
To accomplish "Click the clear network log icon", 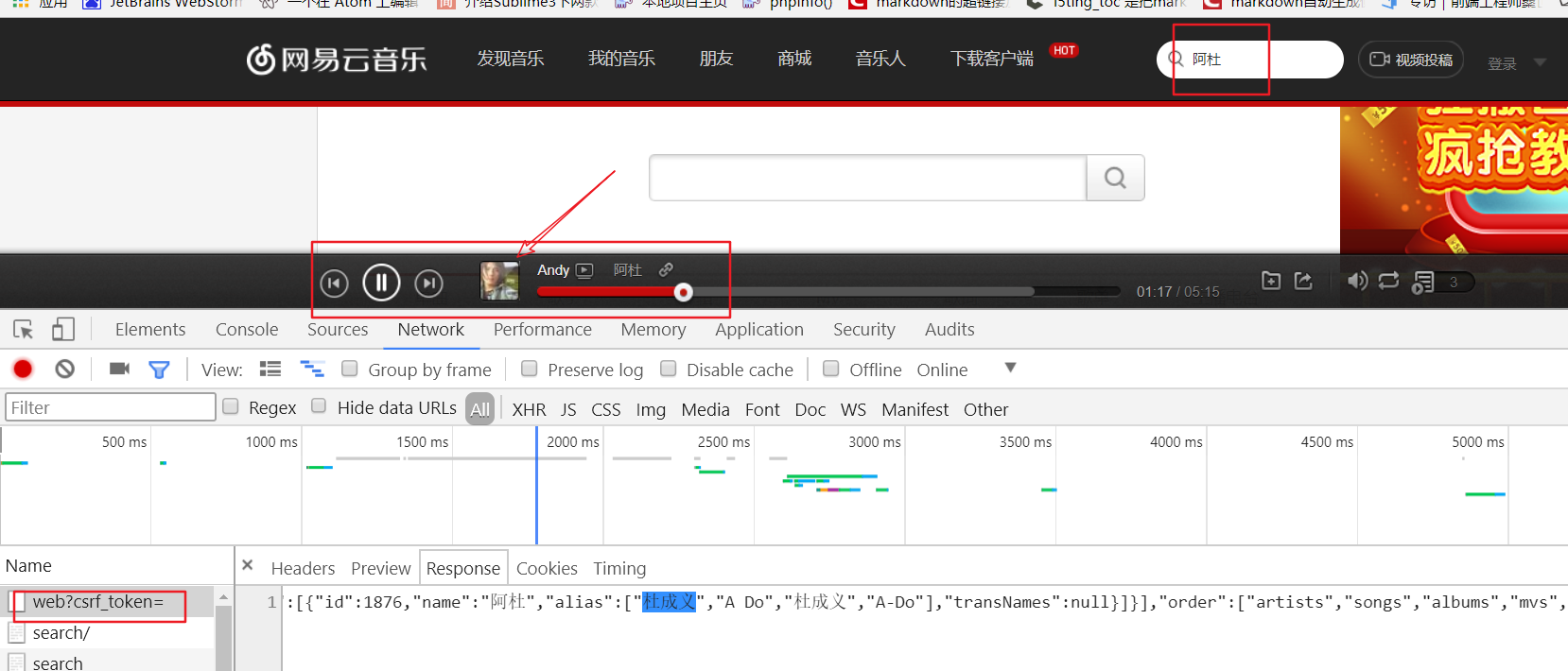I will (x=64, y=370).
